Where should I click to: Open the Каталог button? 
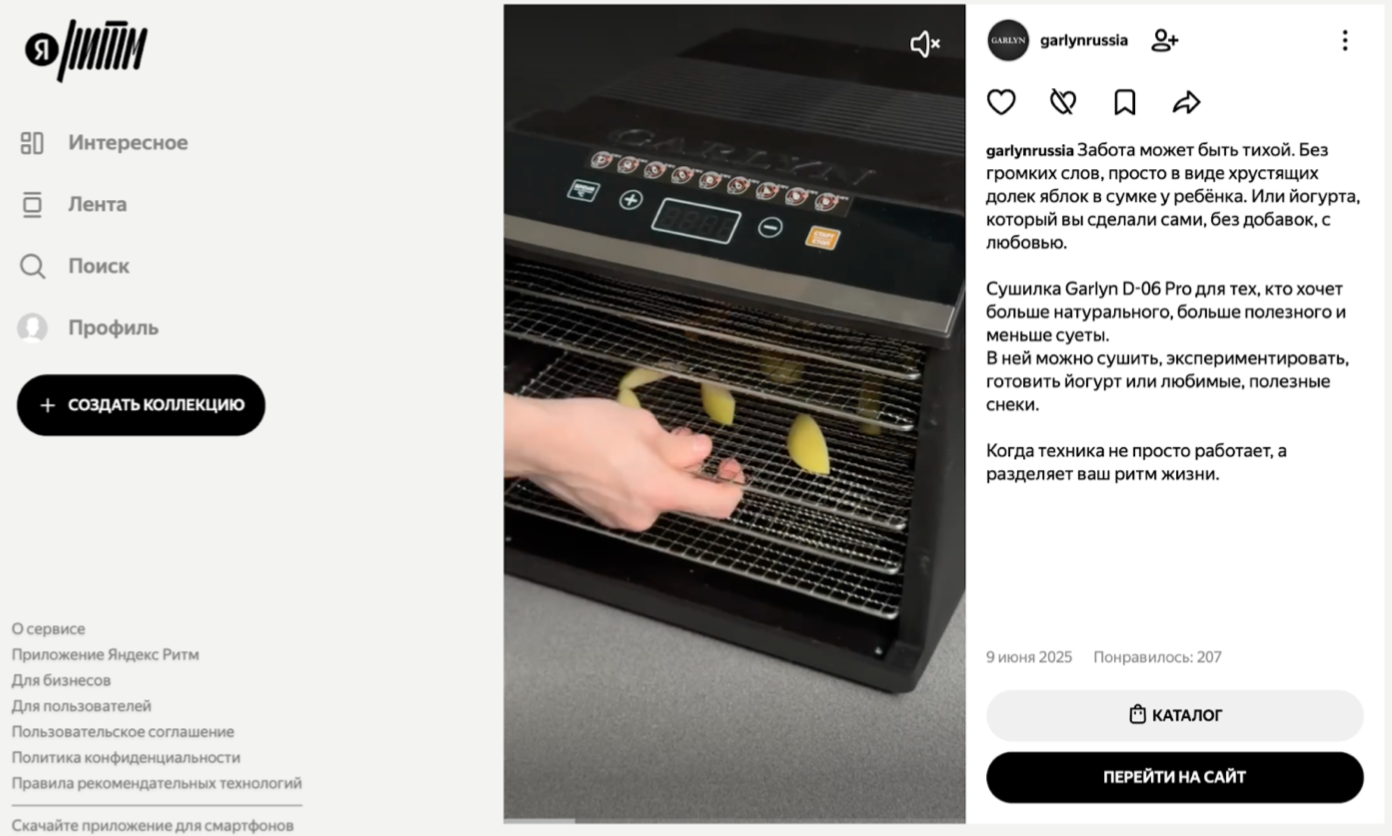click(1175, 715)
